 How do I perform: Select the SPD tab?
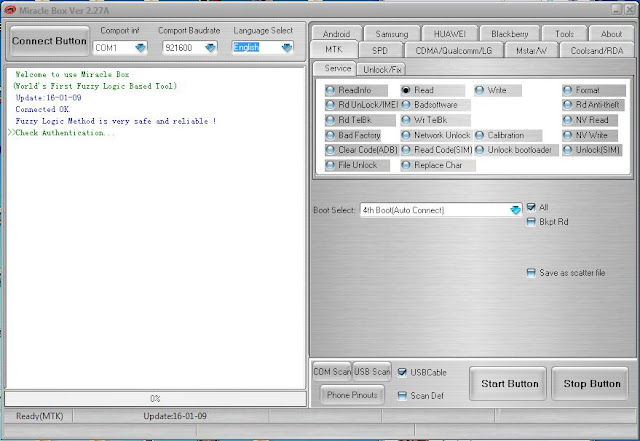380,51
